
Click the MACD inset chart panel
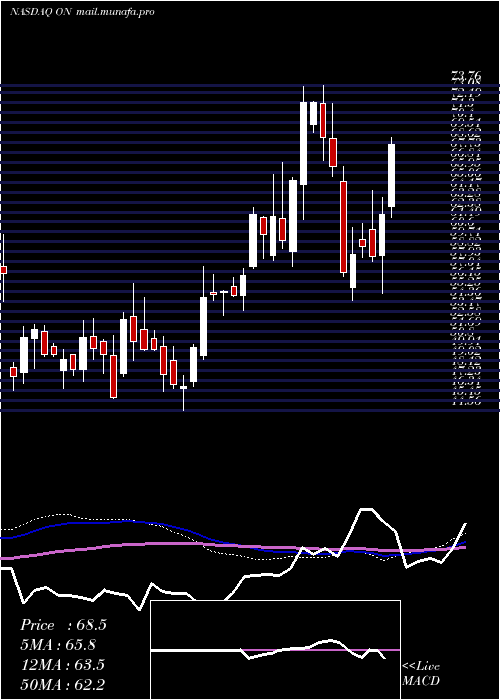(275, 650)
